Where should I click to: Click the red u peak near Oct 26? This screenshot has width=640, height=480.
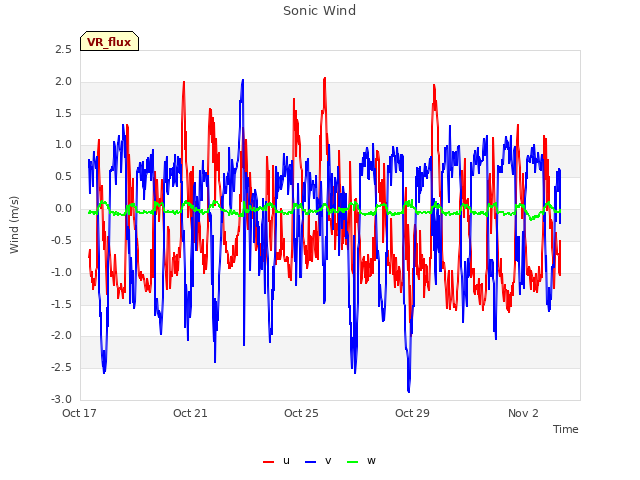pos(325,78)
